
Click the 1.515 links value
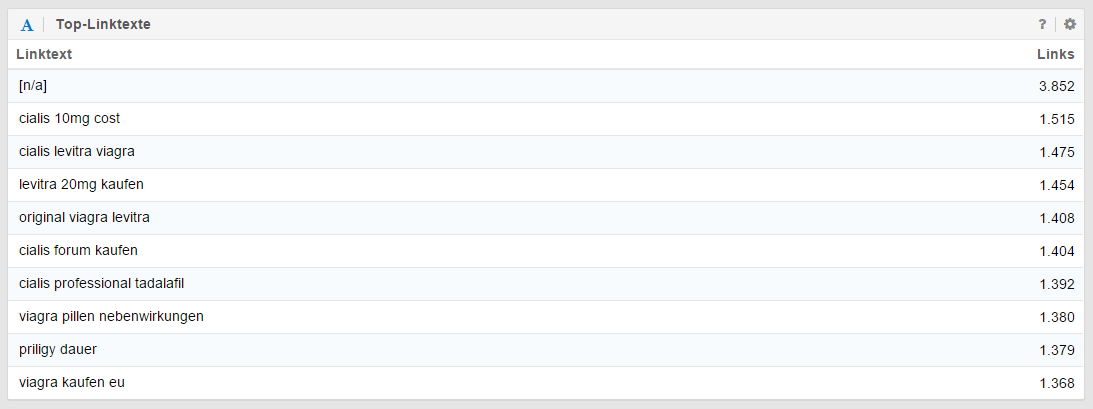[1056, 119]
